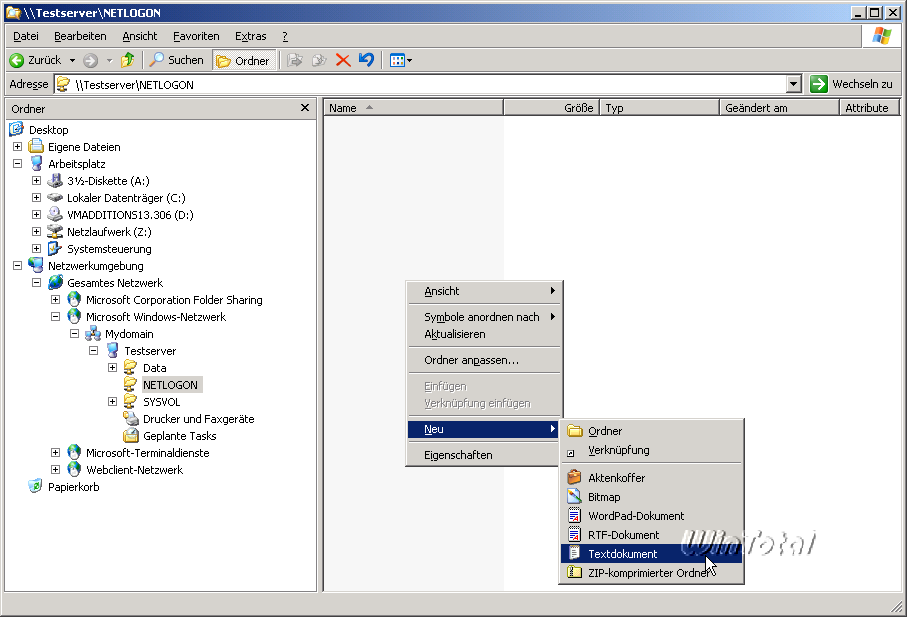The width and height of the screenshot is (907, 617).
Task: Open the Ansicht menu in menu bar
Action: (139, 36)
